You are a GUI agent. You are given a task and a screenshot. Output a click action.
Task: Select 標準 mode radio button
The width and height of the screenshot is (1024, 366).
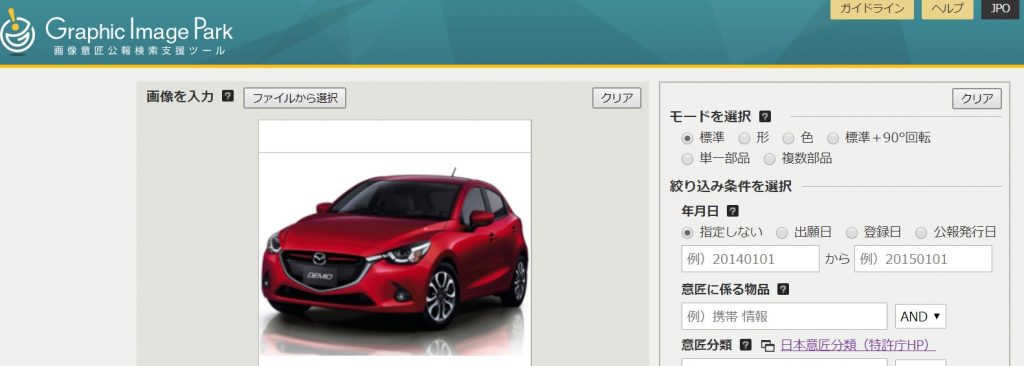click(687, 138)
